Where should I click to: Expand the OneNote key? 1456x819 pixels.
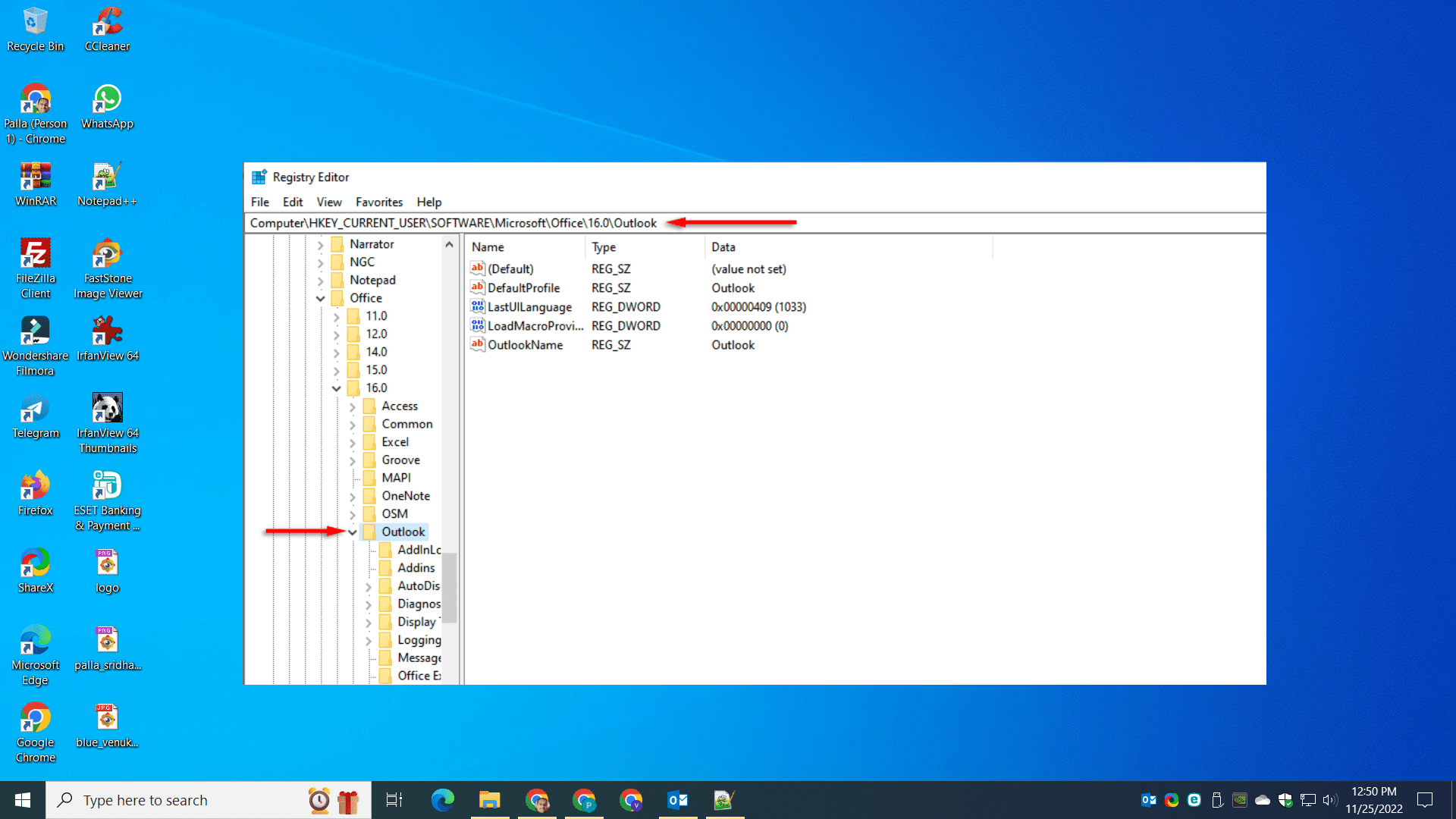tap(352, 496)
